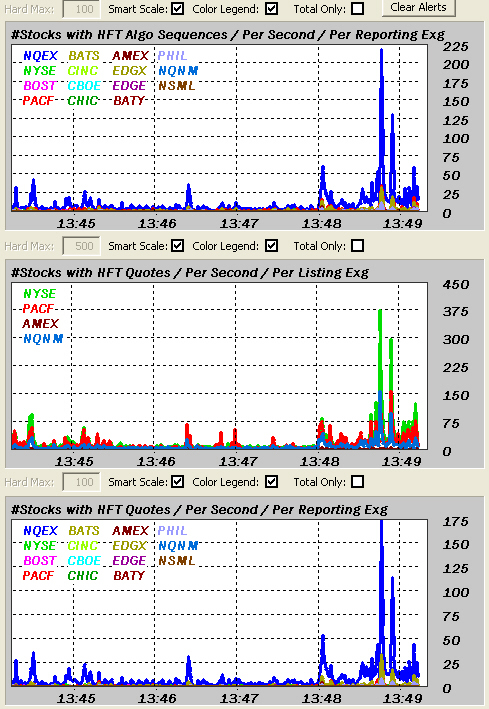Viewport: 489px width, 709px height.
Task: Select the NQEX legend entry in the top chart
Action: tap(40, 56)
